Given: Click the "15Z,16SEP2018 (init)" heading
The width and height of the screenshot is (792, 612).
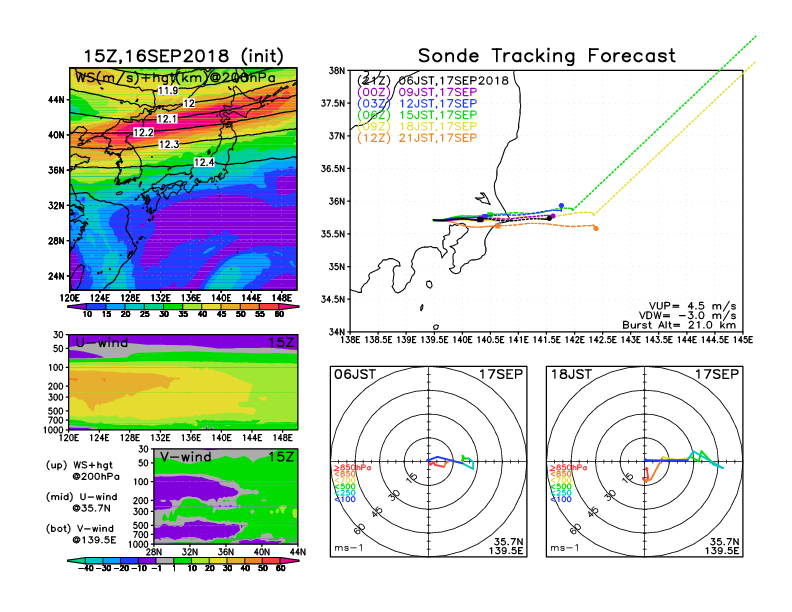Looking at the screenshot, I should 183,56.
